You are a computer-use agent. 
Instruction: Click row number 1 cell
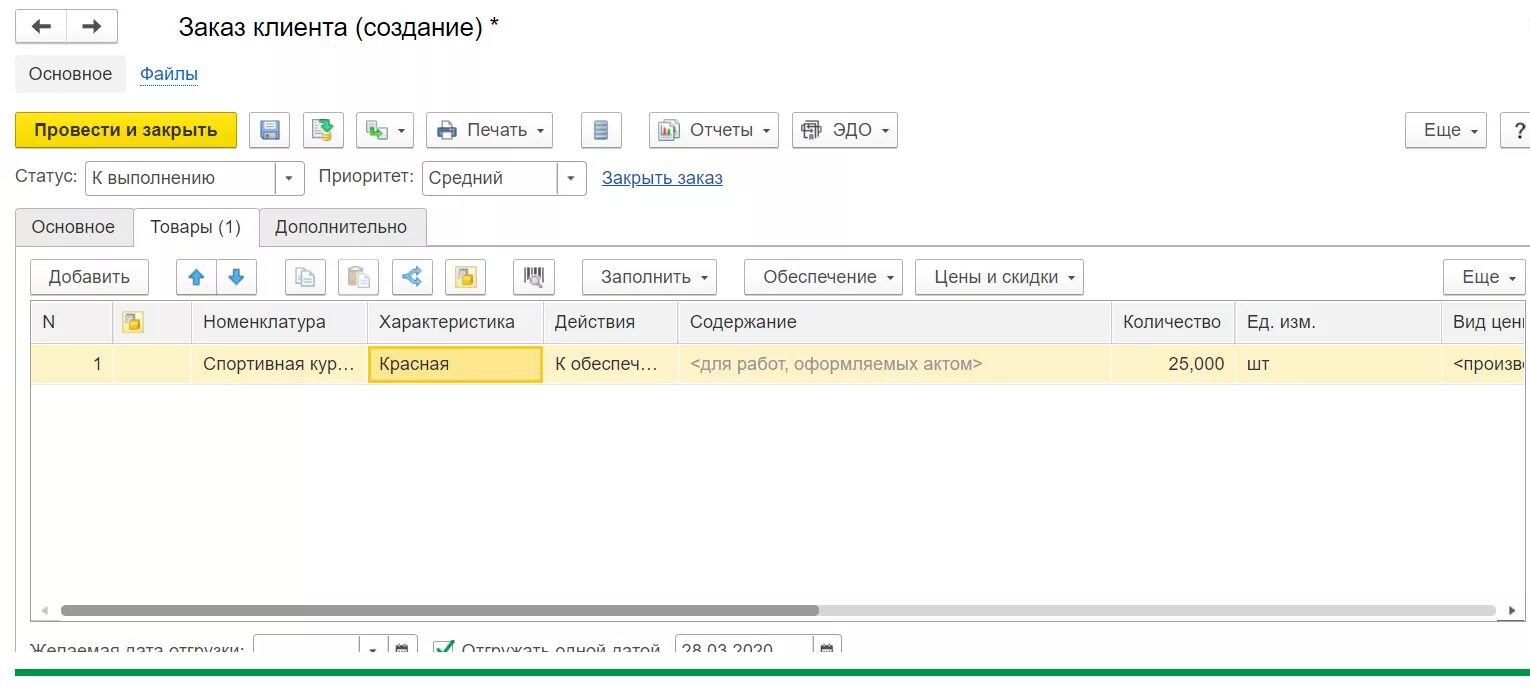point(72,364)
